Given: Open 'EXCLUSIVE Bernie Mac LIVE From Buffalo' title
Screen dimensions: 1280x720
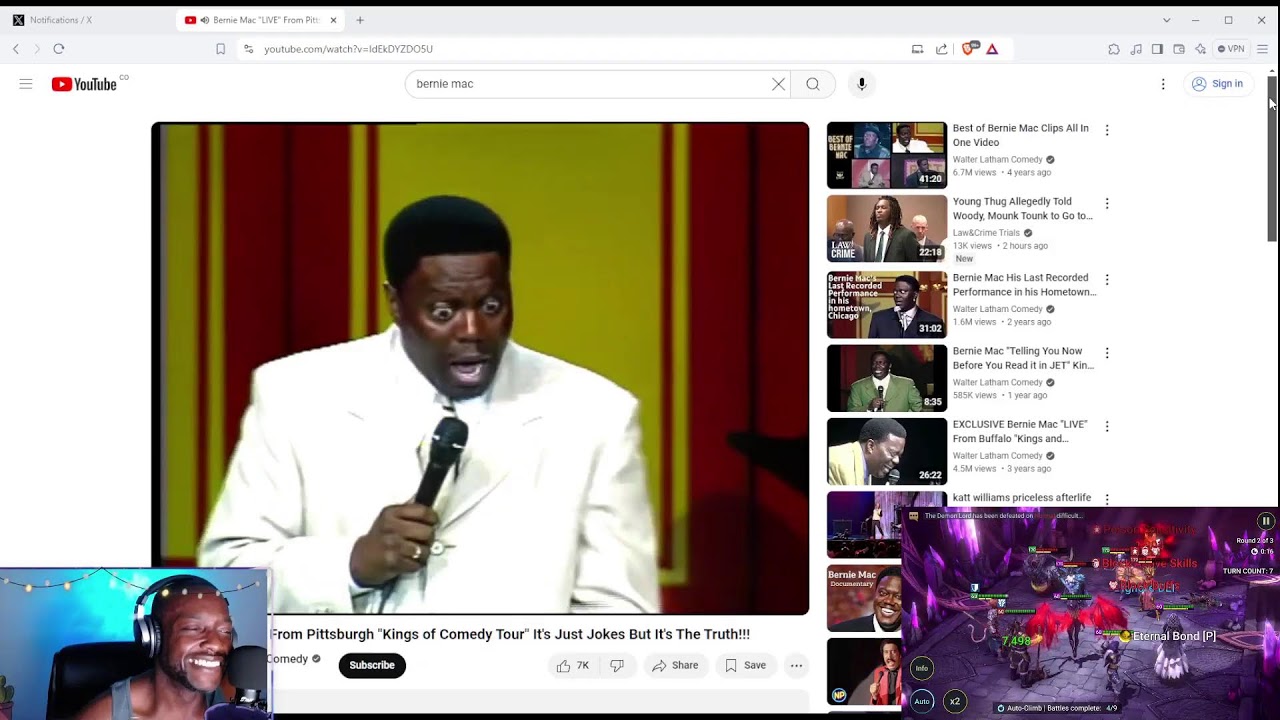Looking at the screenshot, I should 1020,431.
